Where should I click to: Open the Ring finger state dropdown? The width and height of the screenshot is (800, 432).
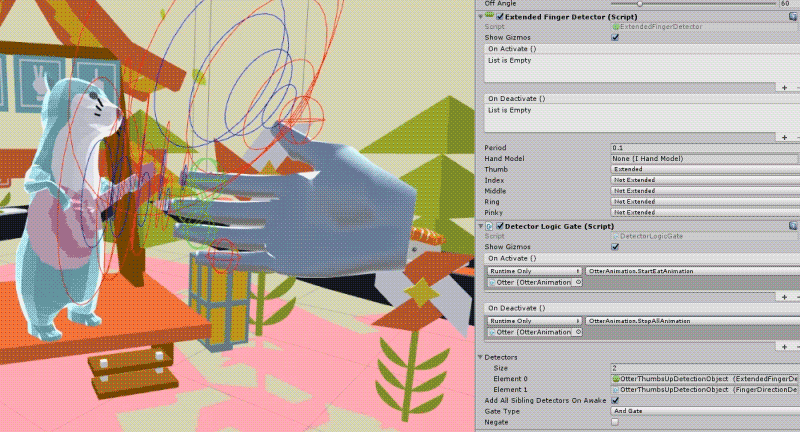tap(705, 201)
